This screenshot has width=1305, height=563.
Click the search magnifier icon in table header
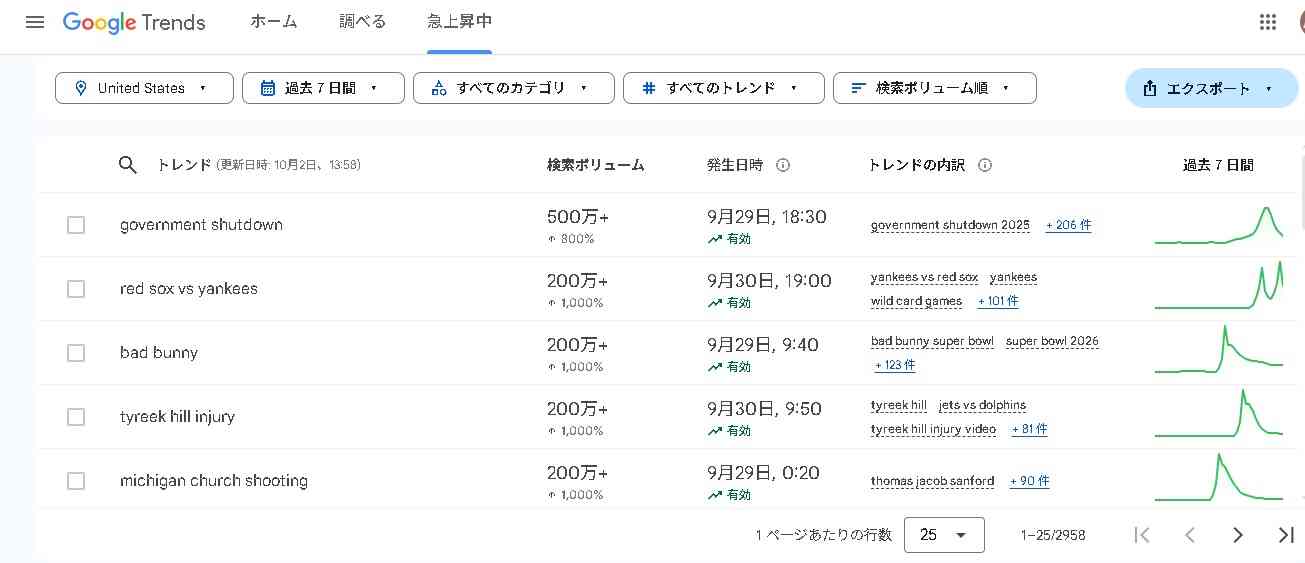(127, 165)
